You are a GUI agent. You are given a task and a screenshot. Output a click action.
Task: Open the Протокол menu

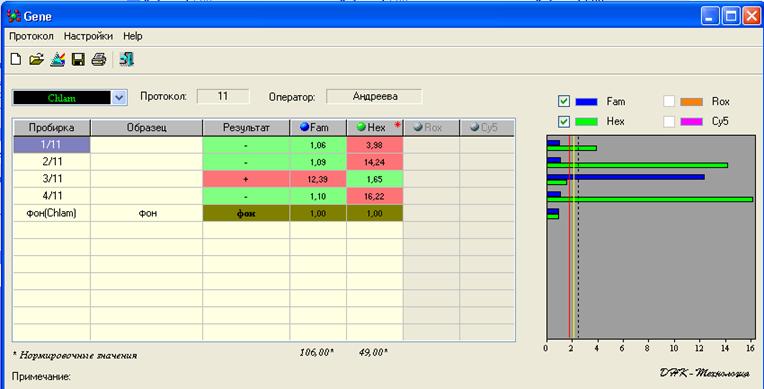(31, 36)
